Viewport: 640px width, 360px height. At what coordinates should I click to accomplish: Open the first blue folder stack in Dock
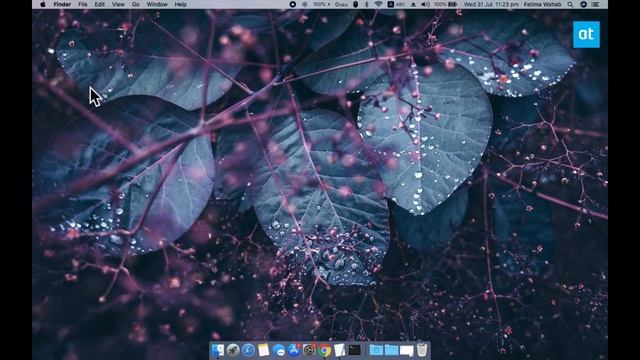click(x=376, y=350)
